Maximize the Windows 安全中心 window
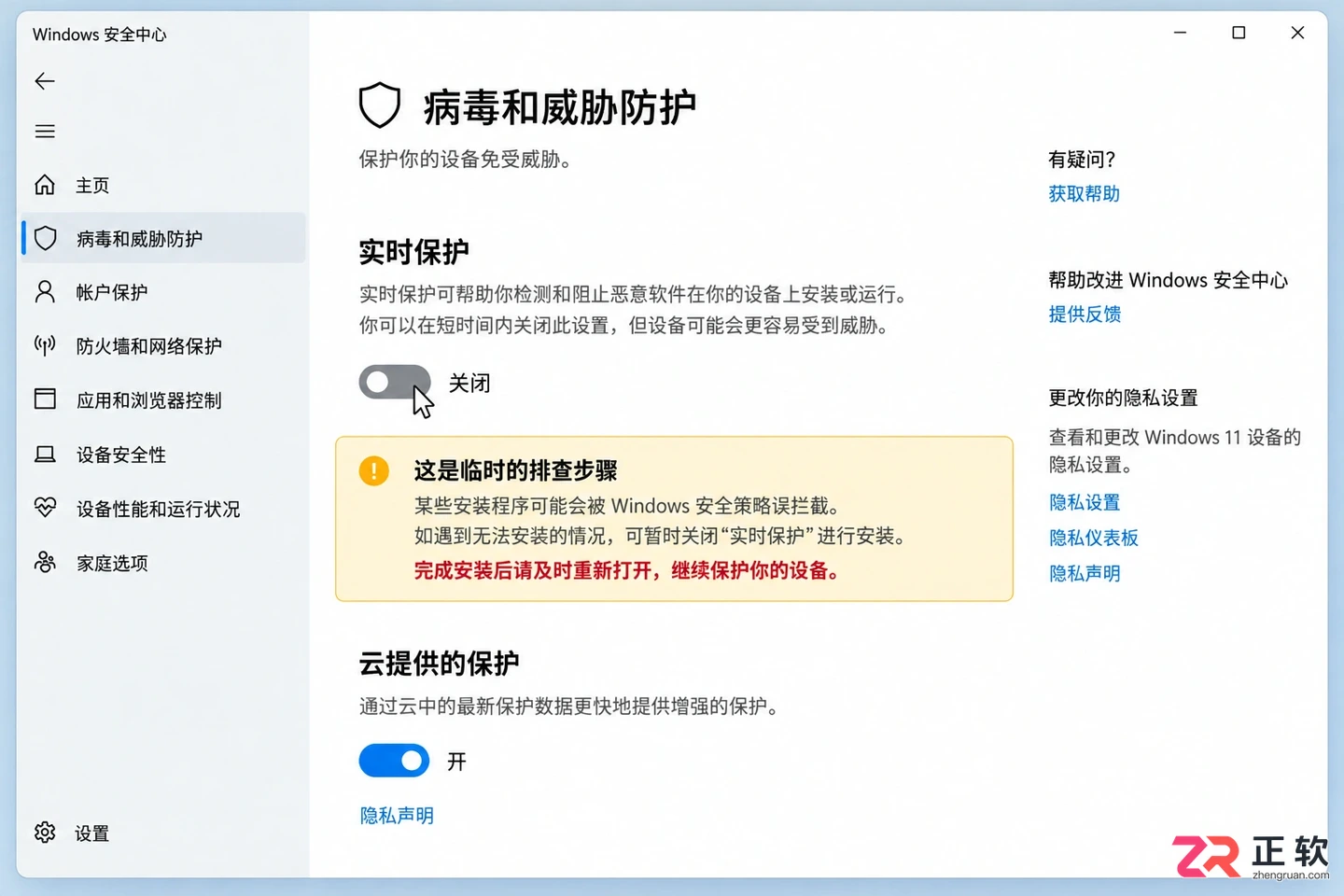The width and height of the screenshot is (1344, 896). [1239, 33]
